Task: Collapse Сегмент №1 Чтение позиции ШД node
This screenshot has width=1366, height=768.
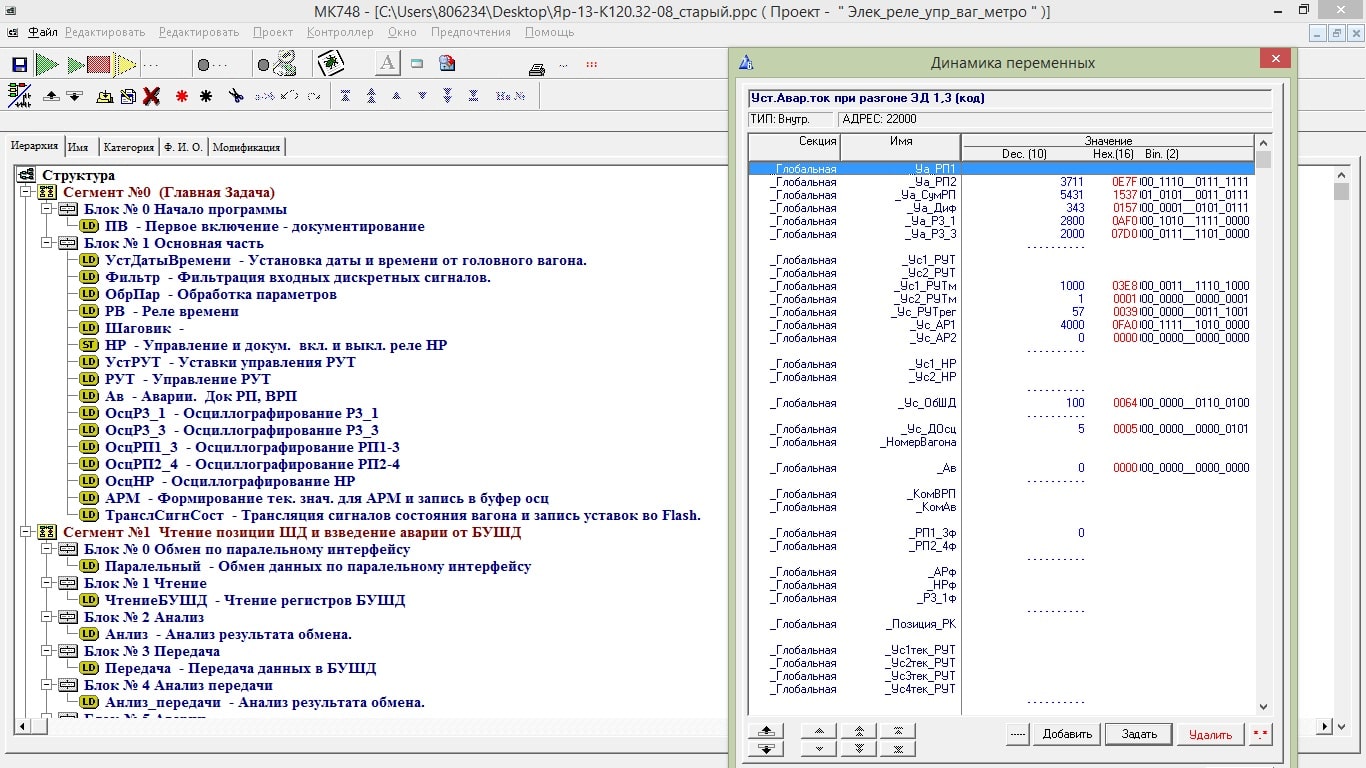Action: (x=26, y=532)
